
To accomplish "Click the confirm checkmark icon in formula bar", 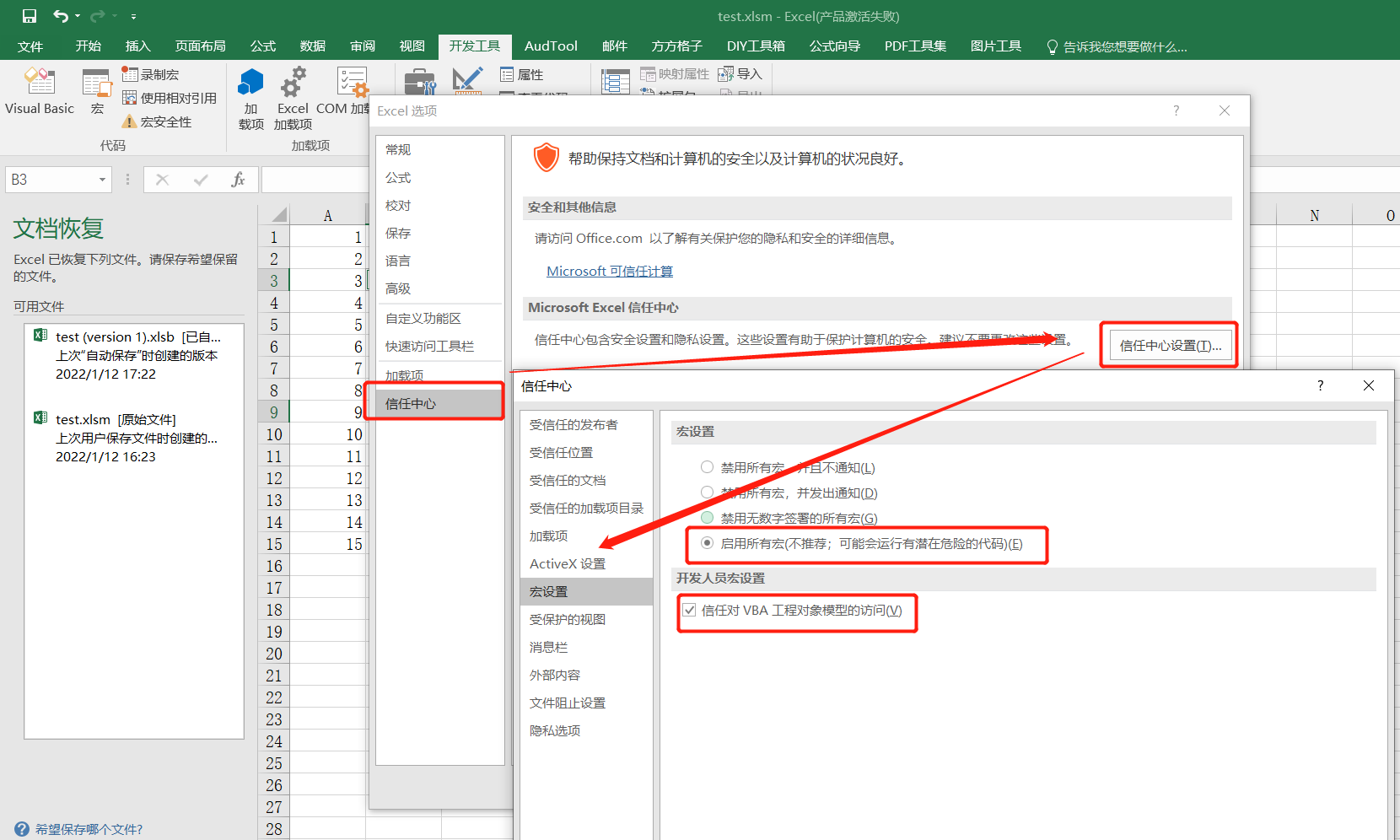I will 201,180.
